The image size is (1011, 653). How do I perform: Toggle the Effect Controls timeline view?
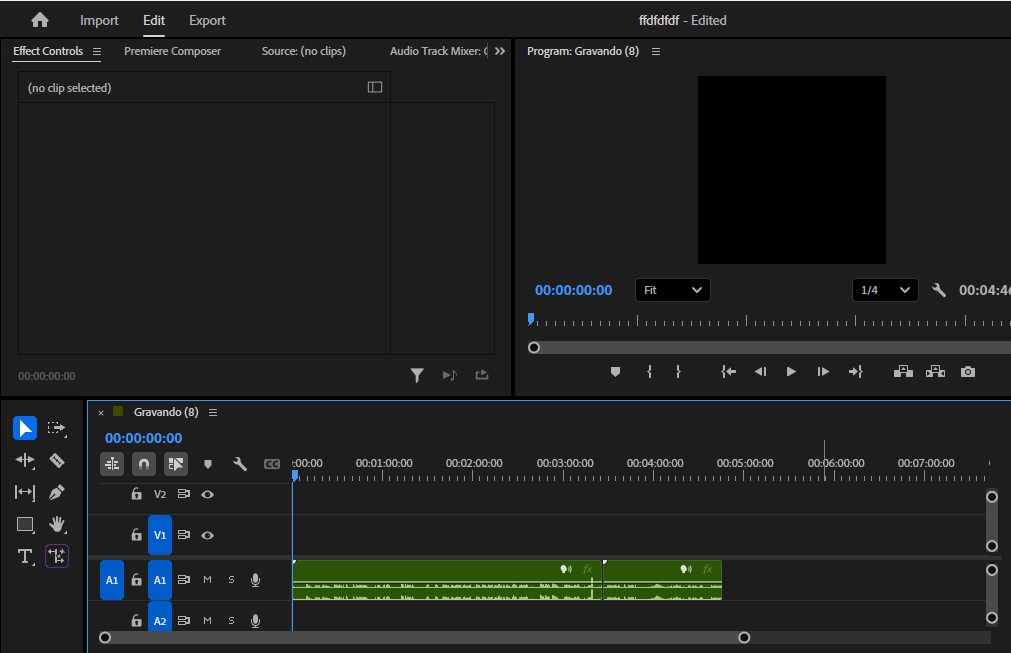[375, 87]
